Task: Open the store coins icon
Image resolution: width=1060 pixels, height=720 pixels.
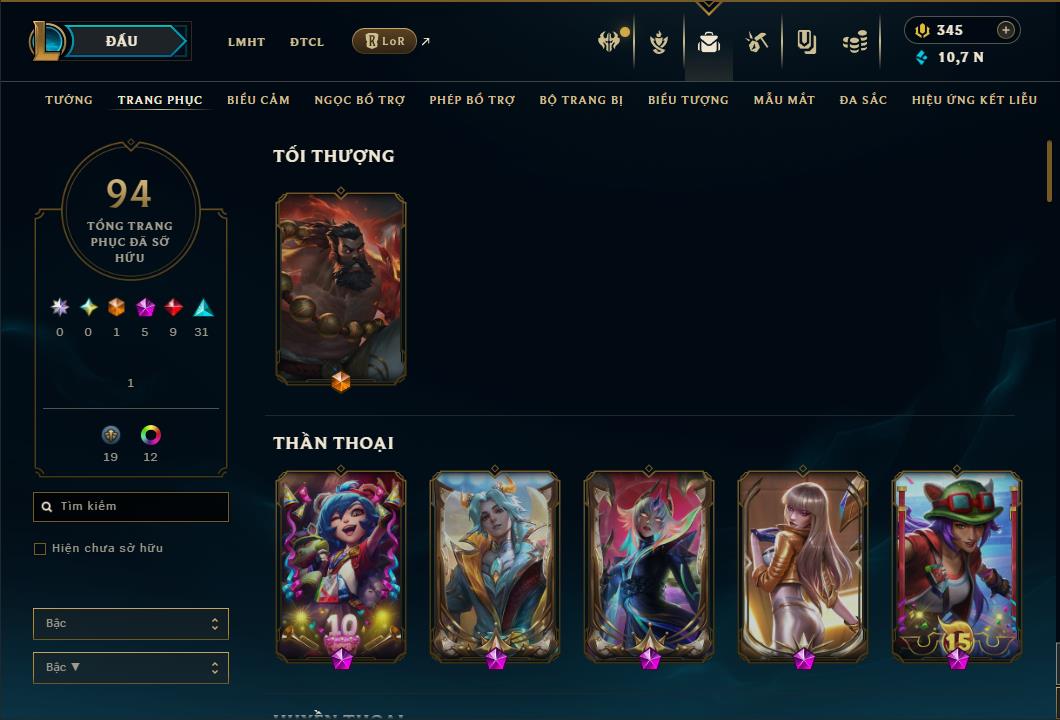Action: click(855, 43)
